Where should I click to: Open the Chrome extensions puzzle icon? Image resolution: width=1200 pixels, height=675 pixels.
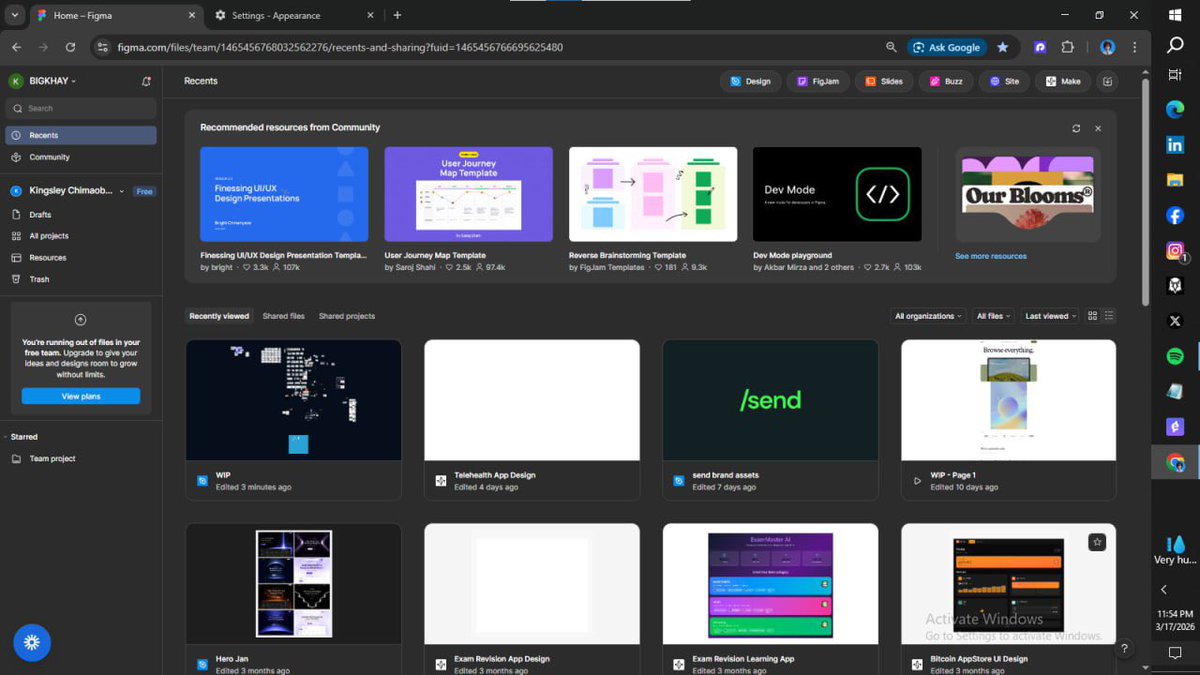[x=1067, y=47]
